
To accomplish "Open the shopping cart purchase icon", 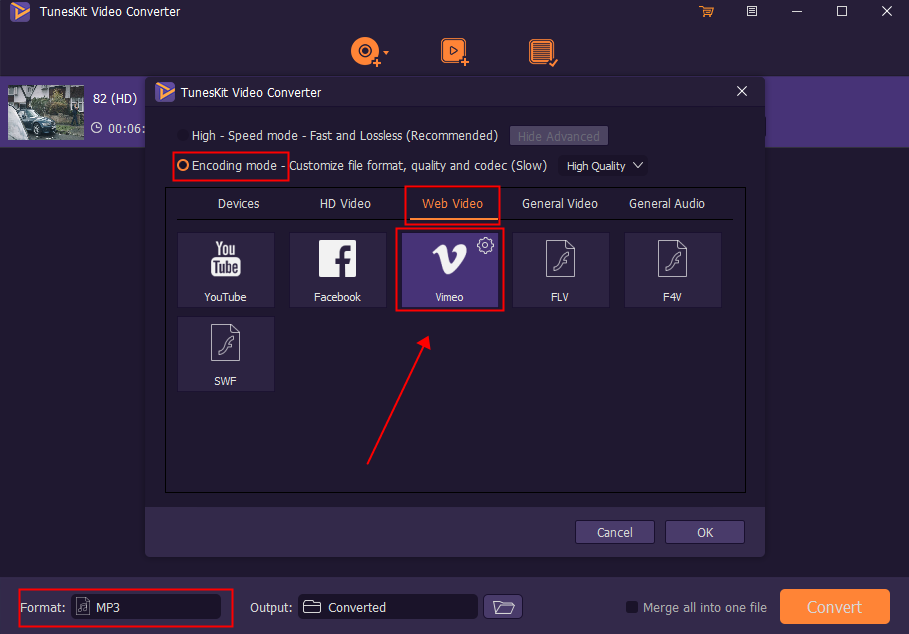I will coord(706,12).
